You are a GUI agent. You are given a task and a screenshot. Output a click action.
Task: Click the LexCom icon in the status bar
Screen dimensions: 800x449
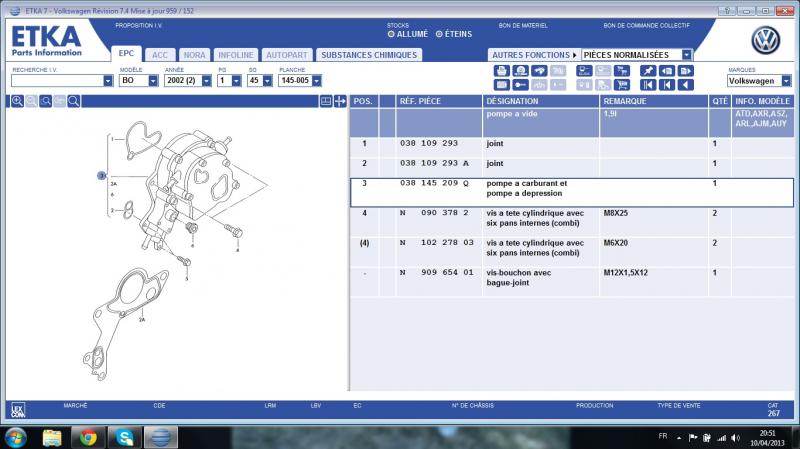18,410
